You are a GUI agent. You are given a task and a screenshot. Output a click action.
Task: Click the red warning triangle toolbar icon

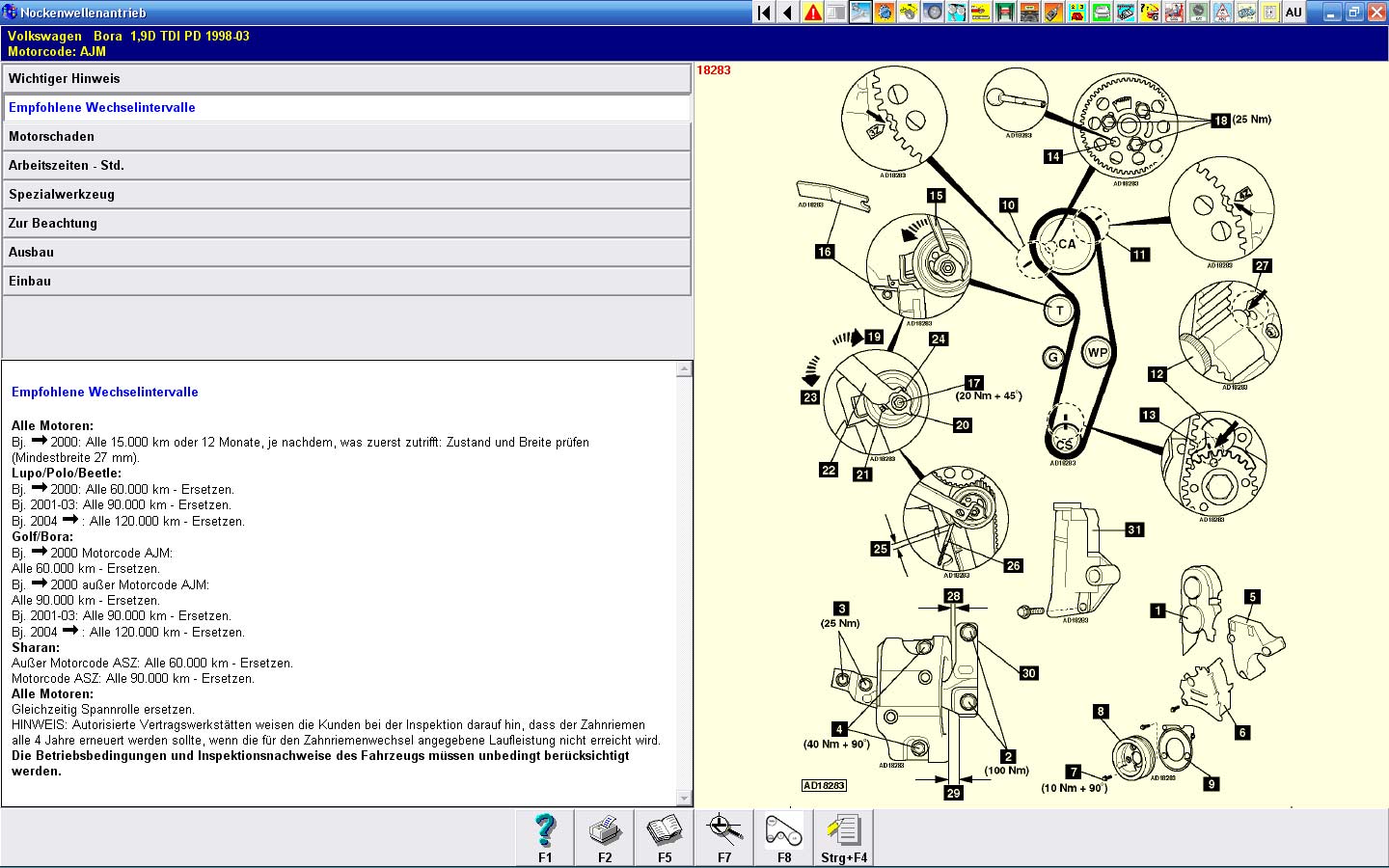812,13
